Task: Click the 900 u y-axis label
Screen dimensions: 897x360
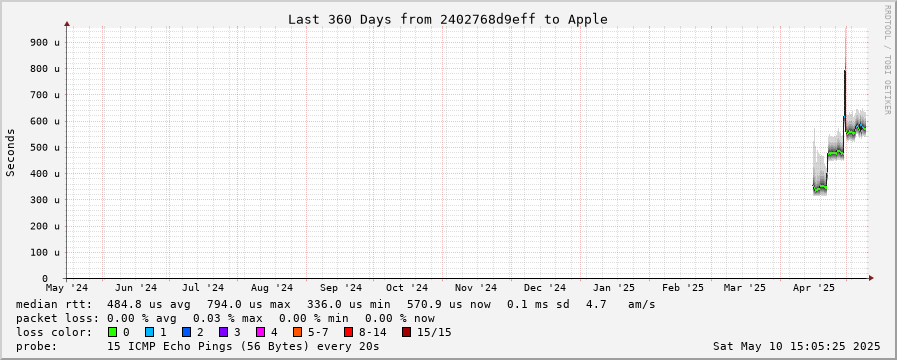Action: tap(49, 42)
